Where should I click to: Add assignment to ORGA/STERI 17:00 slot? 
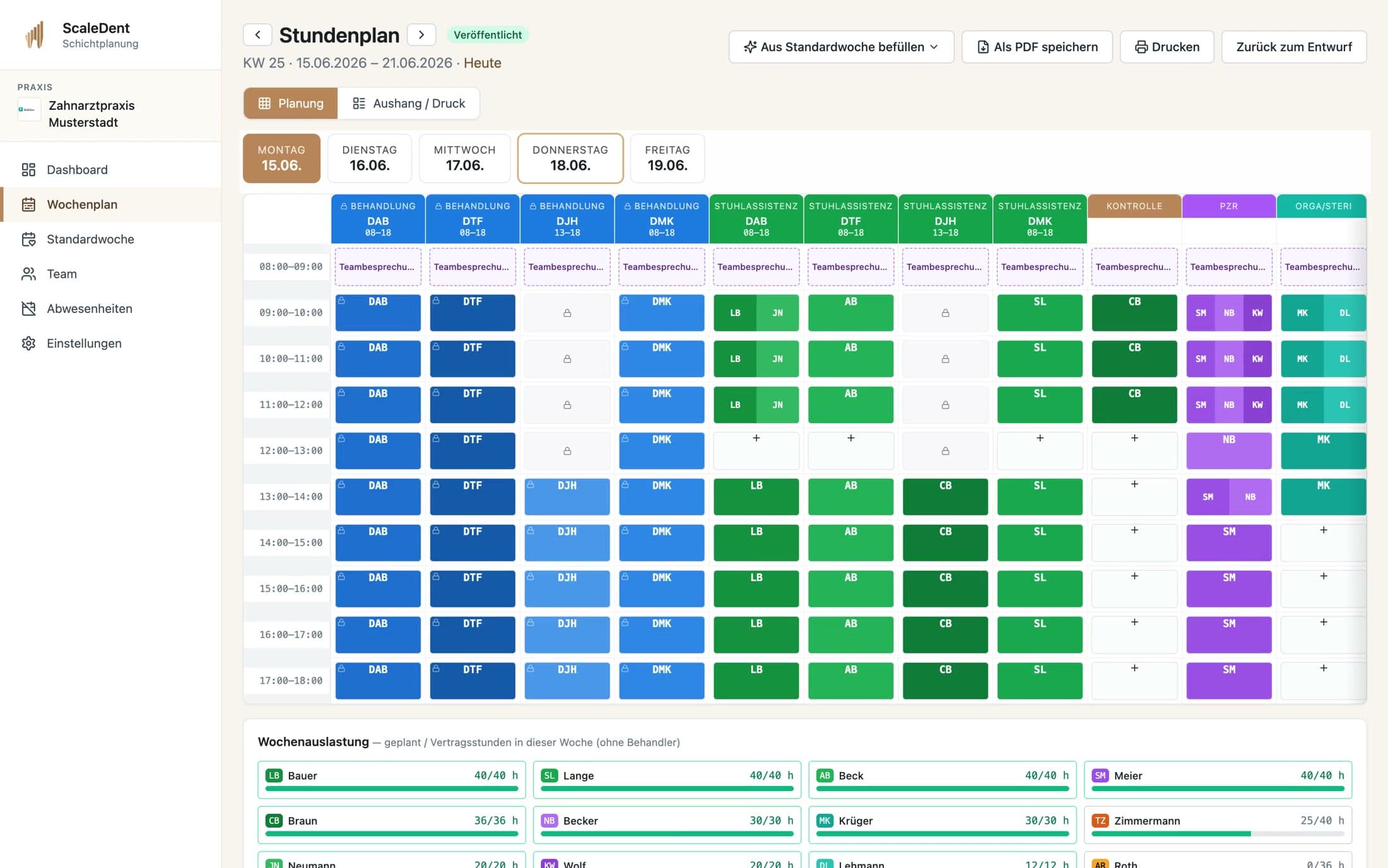[x=1323, y=681]
